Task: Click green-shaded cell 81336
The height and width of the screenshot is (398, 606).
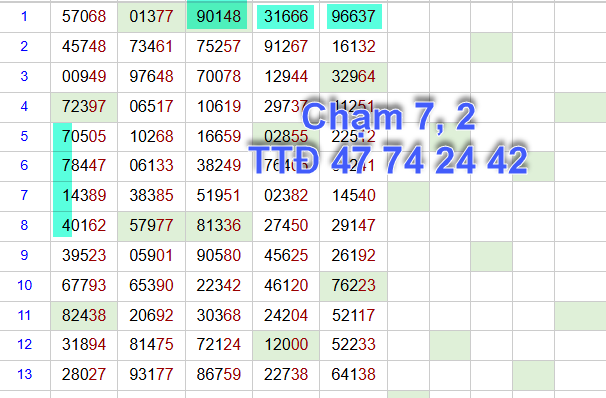Action: click(219, 226)
